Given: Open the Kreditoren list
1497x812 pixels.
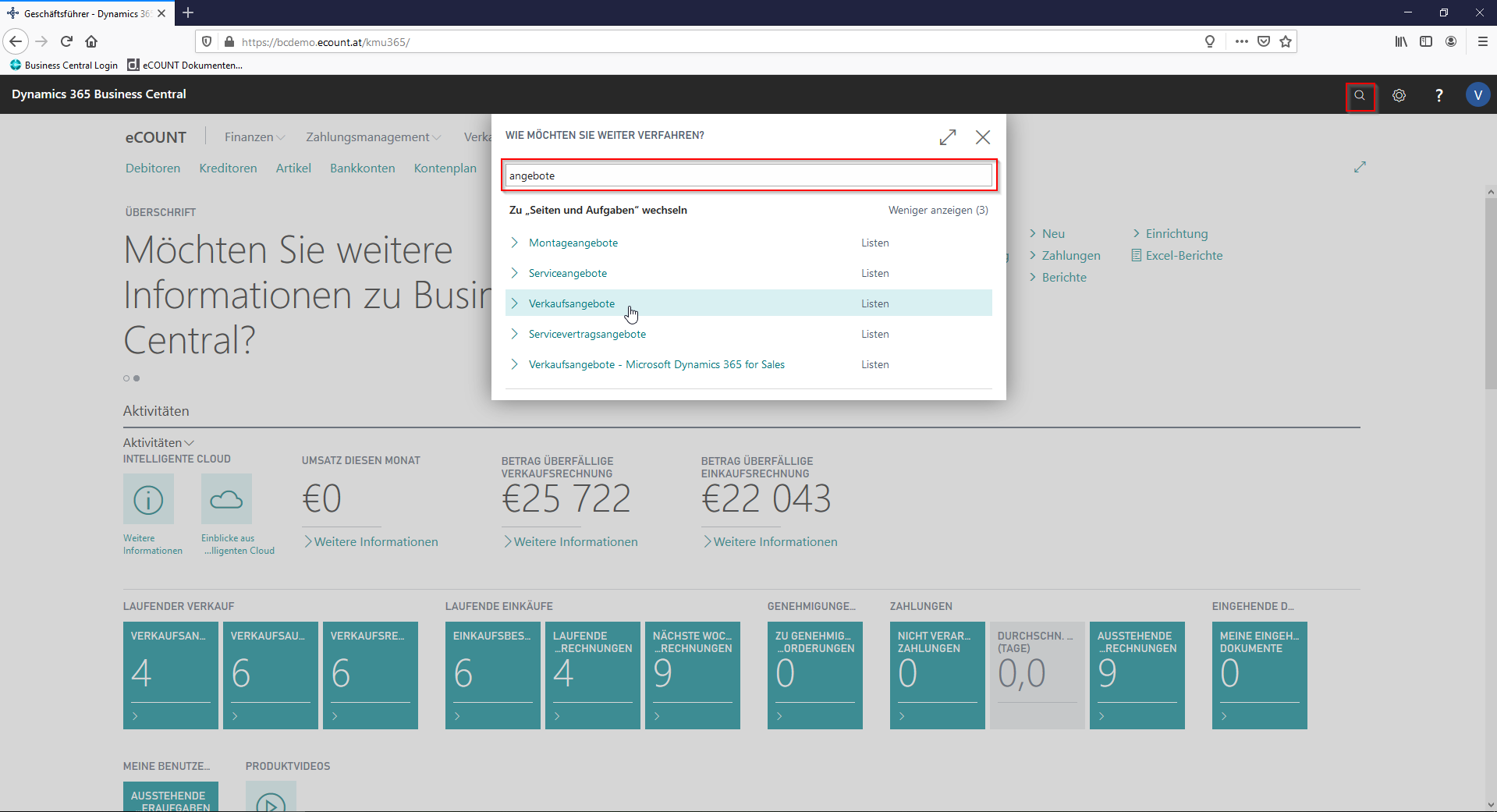Looking at the screenshot, I should pyautogui.click(x=228, y=168).
